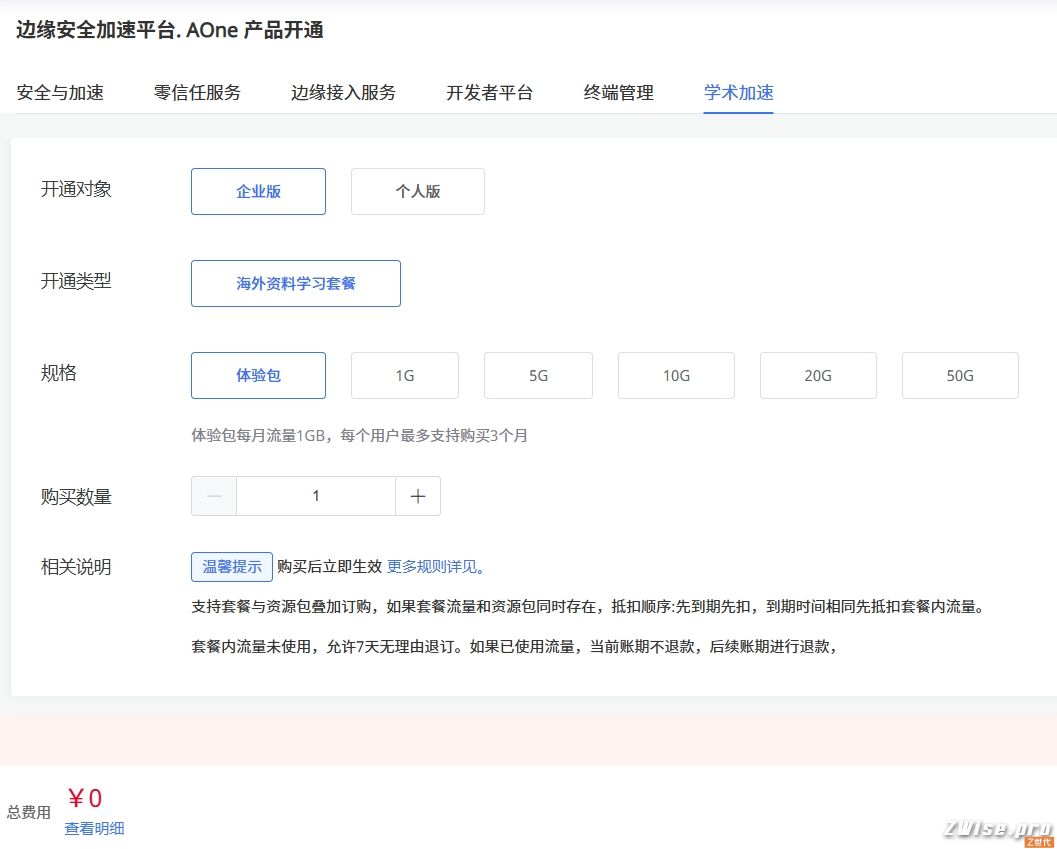
Task: Choose the 个人版 option
Action: coord(417,192)
